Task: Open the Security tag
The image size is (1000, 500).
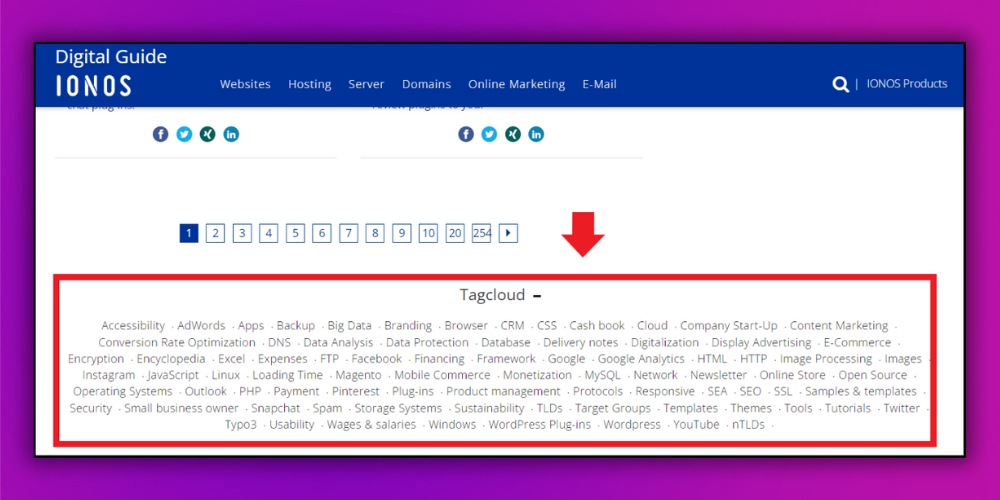Action: [91, 409]
